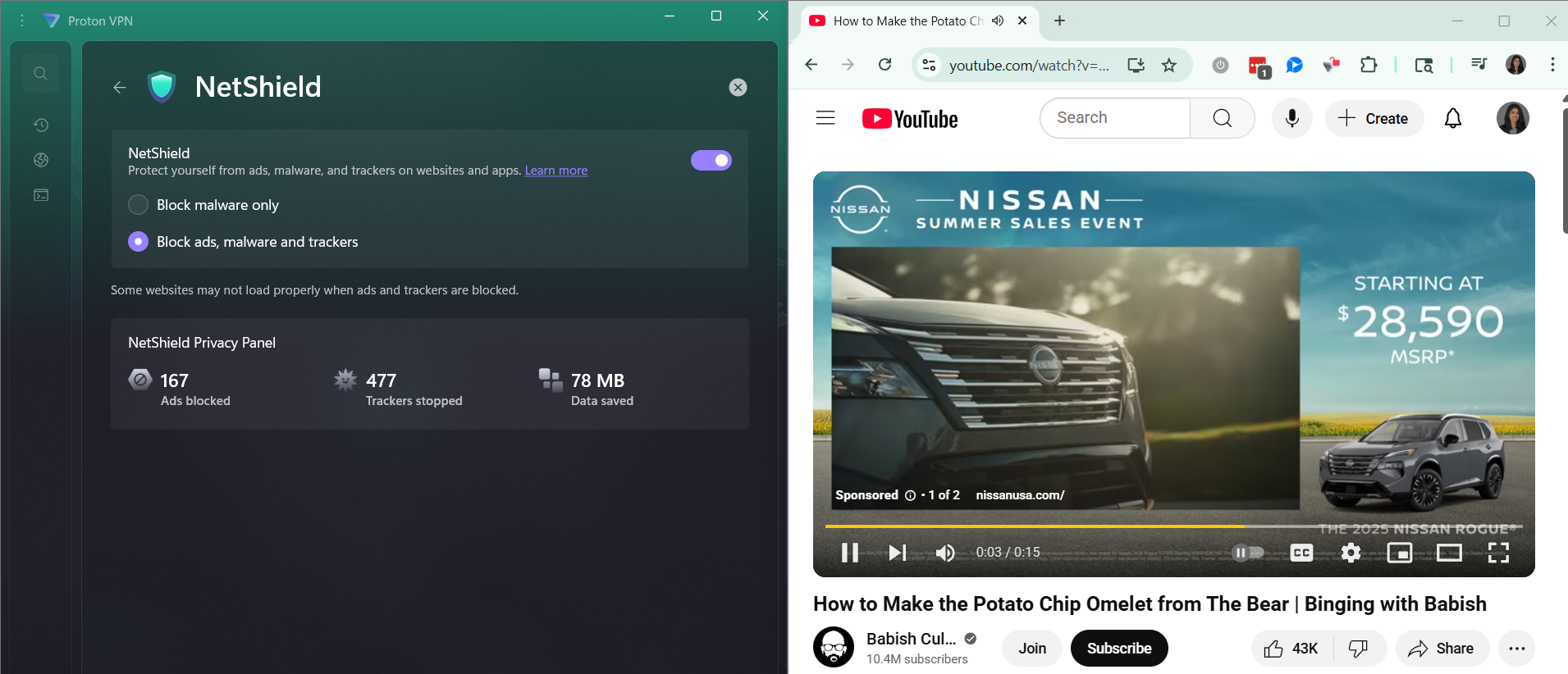Image resolution: width=1568 pixels, height=674 pixels.
Task: Select the How to Make the Potato Chip tab
Action: pos(907,21)
